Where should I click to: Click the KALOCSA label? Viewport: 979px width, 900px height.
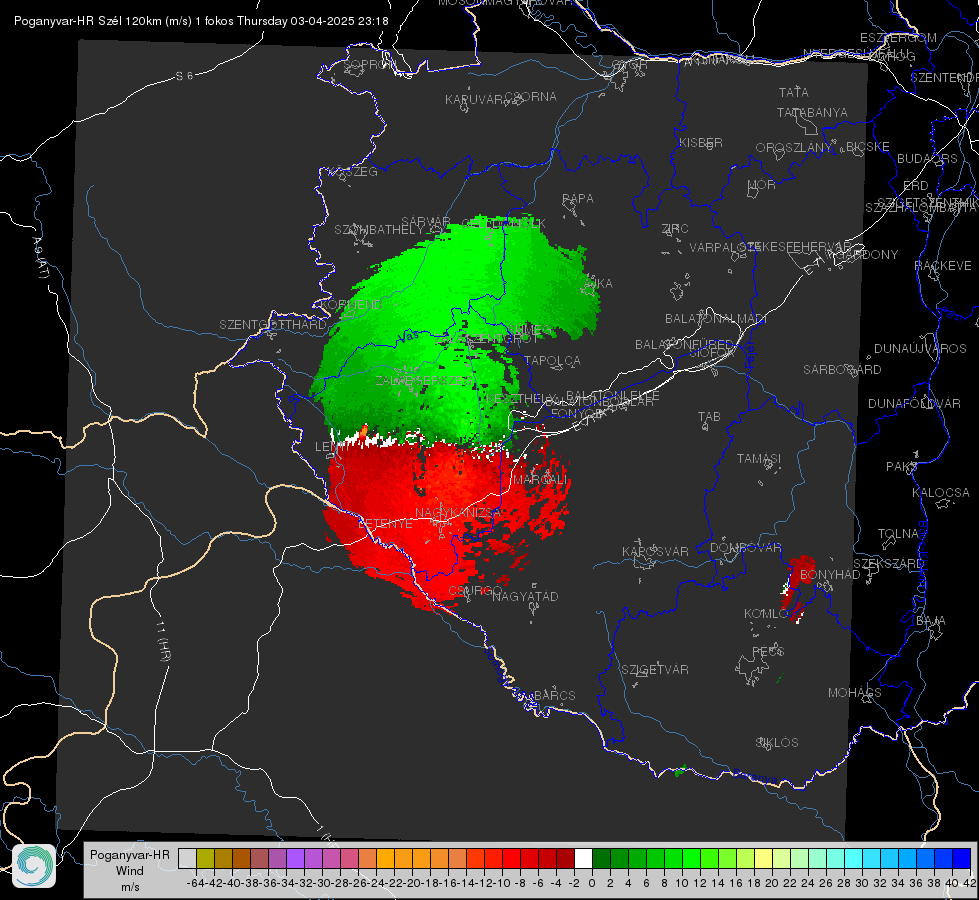[940, 492]
